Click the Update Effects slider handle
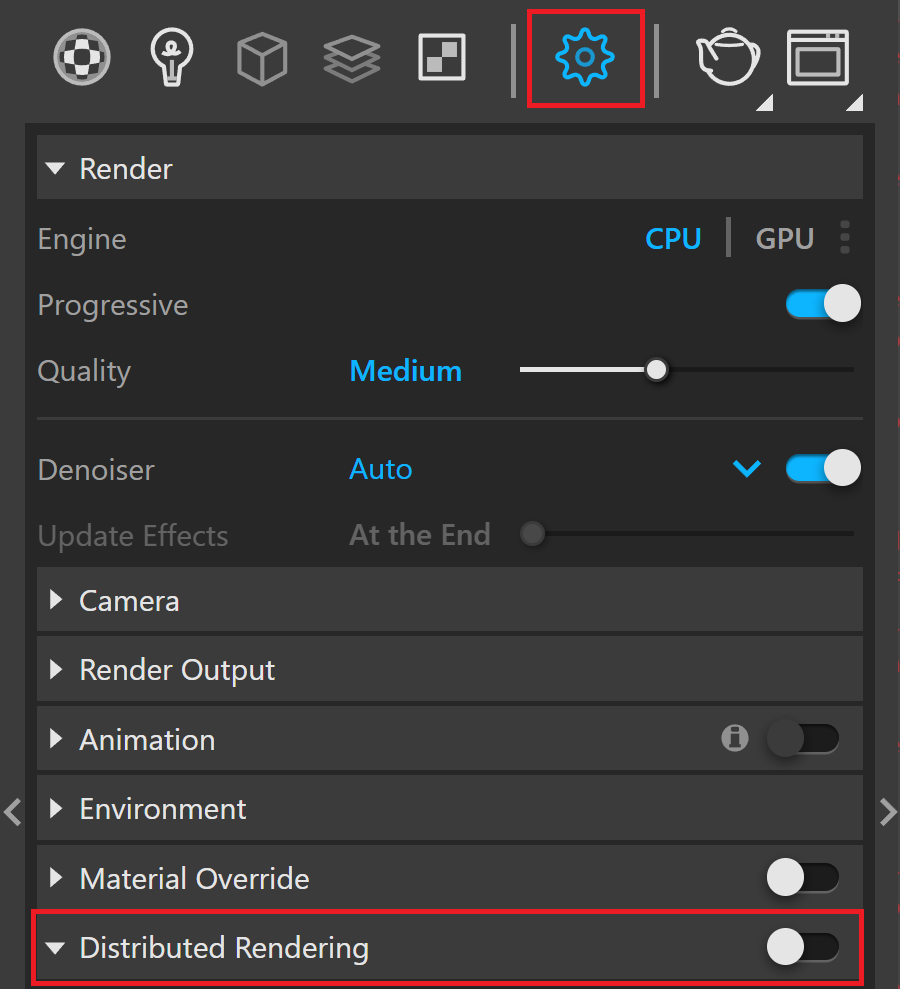Viewport: 900px width, 989px height. 532,534
